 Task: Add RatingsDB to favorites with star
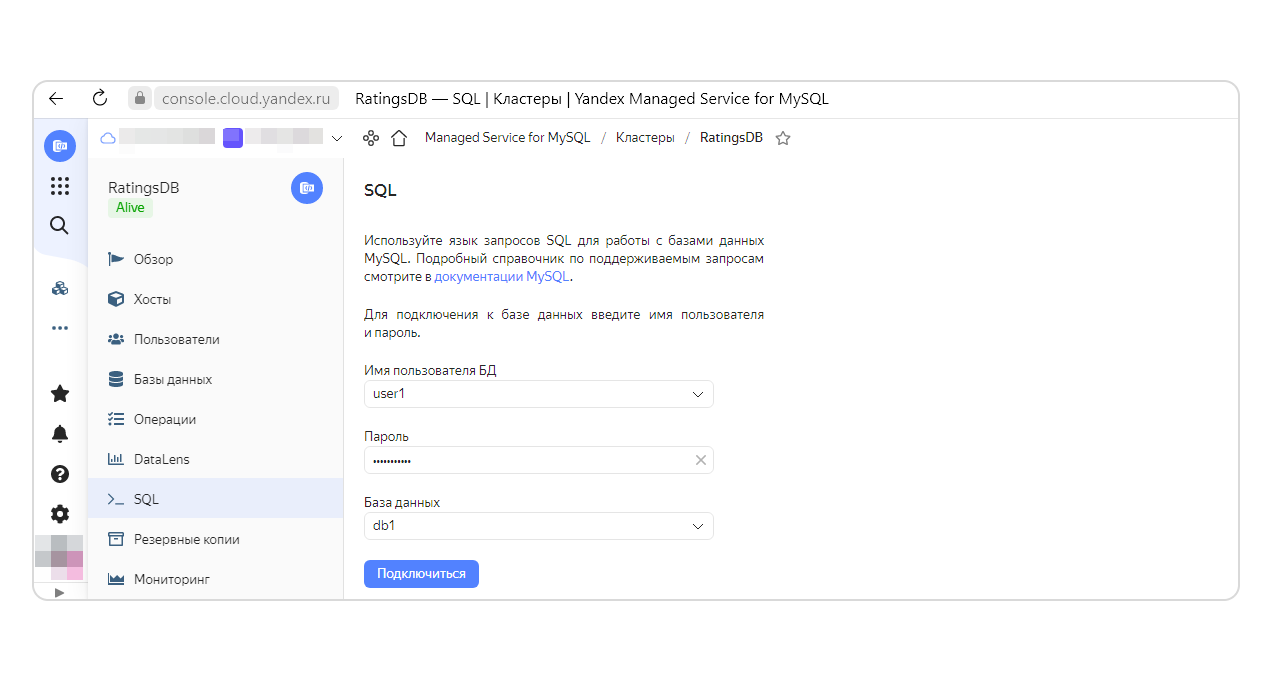tap(783, 138)
